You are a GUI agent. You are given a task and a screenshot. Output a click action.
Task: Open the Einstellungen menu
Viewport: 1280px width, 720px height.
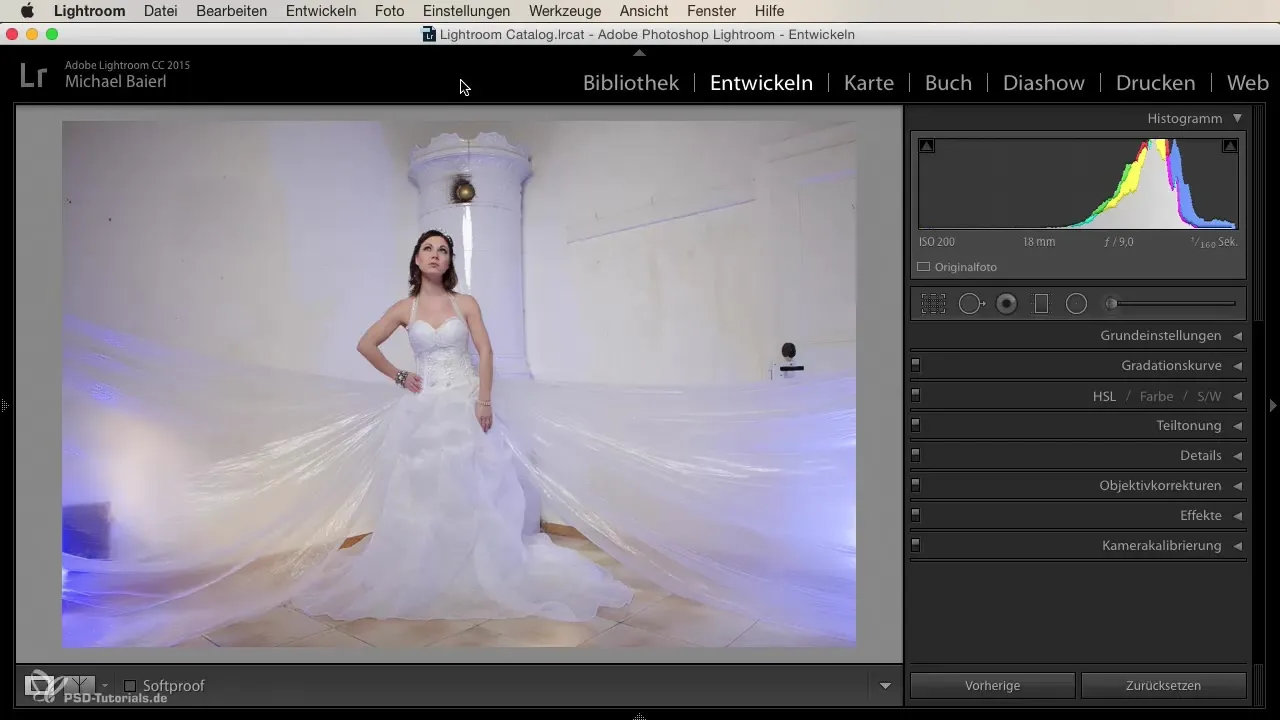(466, 11)
